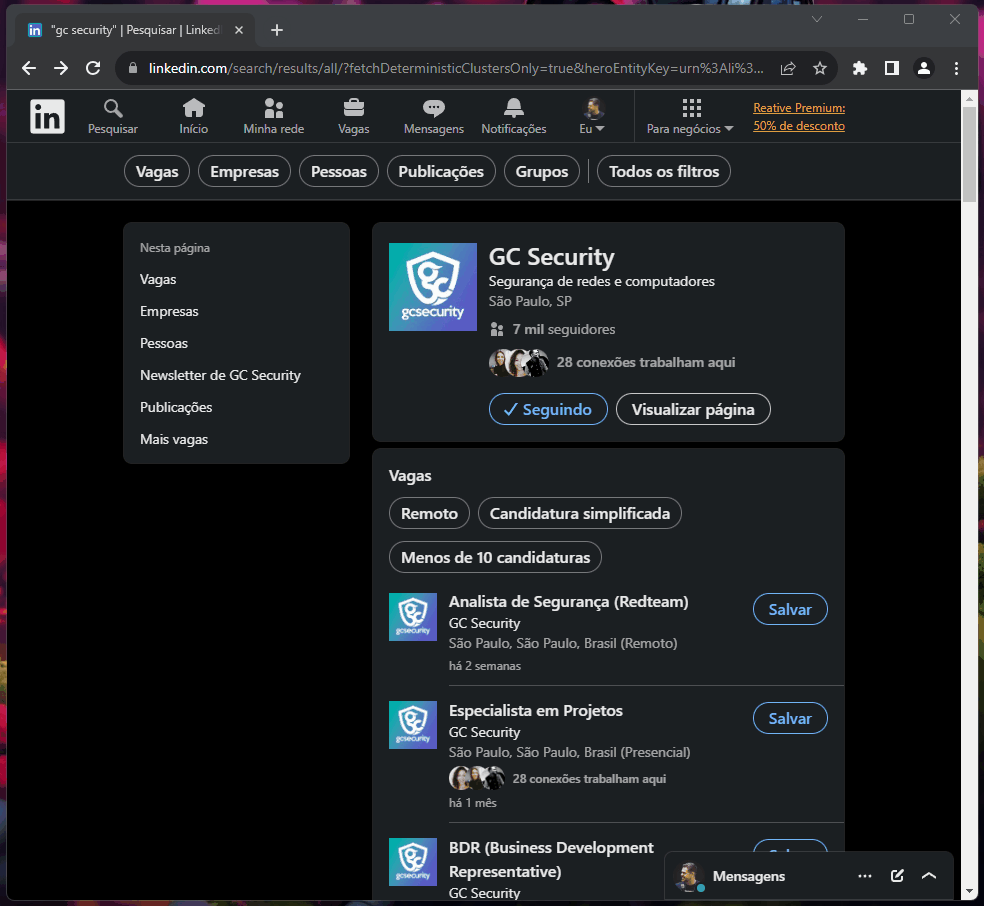Image resolution: width=984 pixels, height=906 pixels.
Task: Click logo beside Especialista em Projetos job
Action: [x=413, y=725]
